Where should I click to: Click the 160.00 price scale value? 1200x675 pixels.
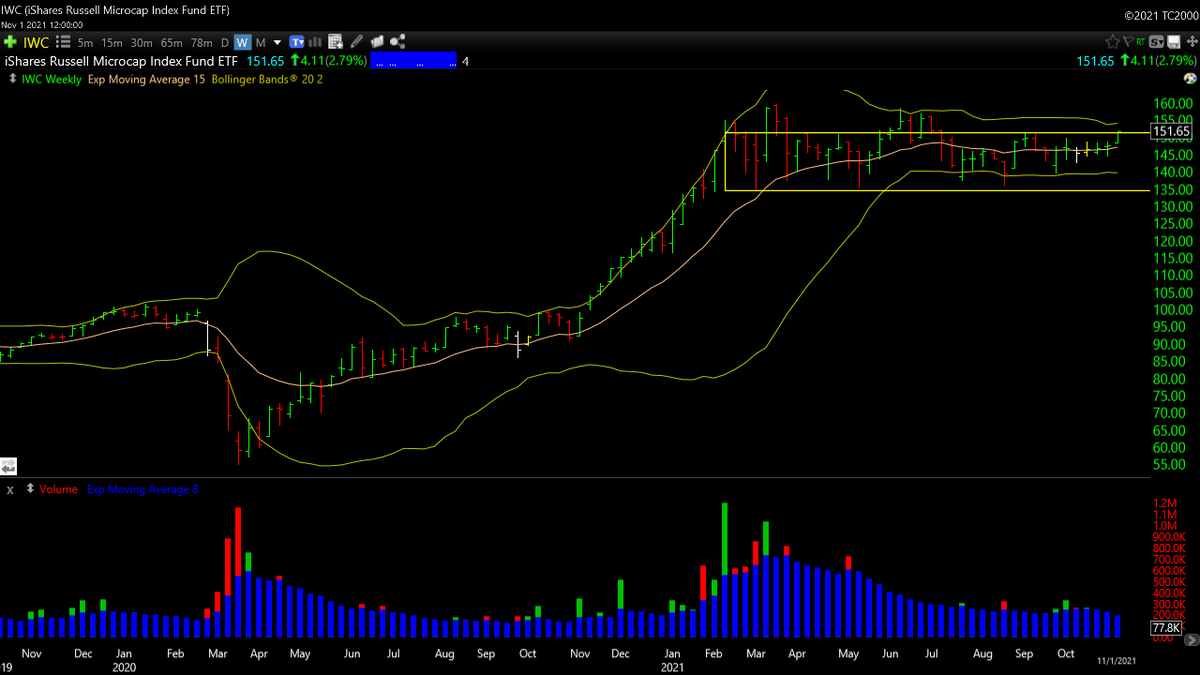coord(1171,104)
